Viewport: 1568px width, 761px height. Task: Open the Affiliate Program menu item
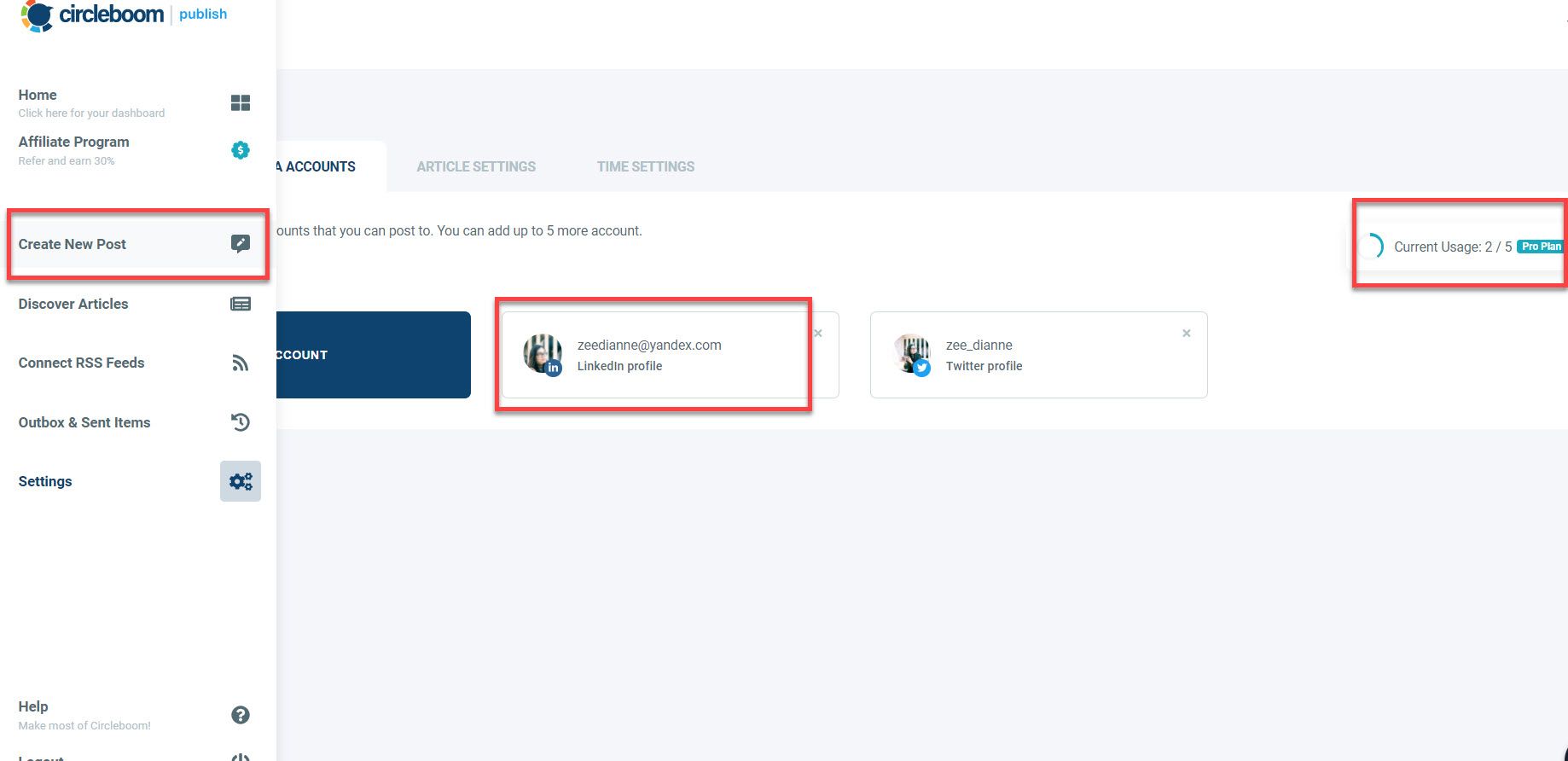pyautogui.click(x=74, y=142)
